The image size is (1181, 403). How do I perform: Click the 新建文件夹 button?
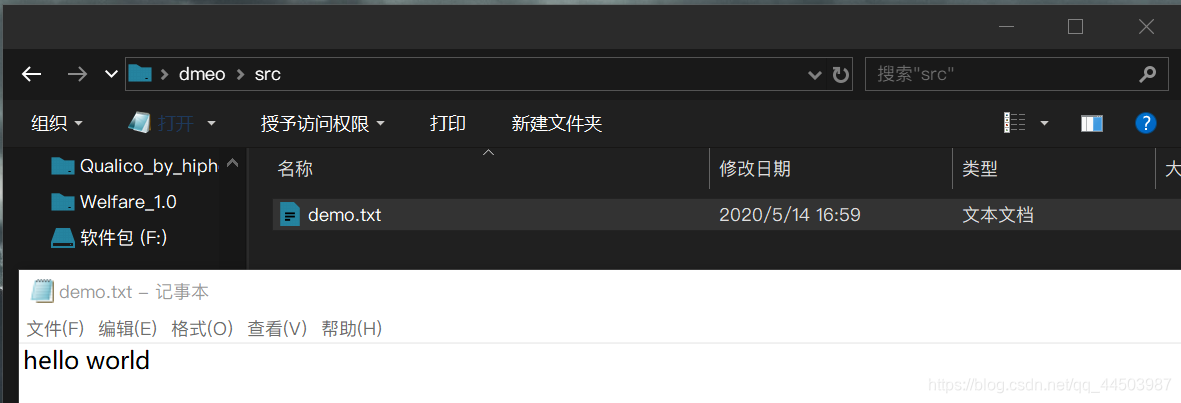coord(557,124)
